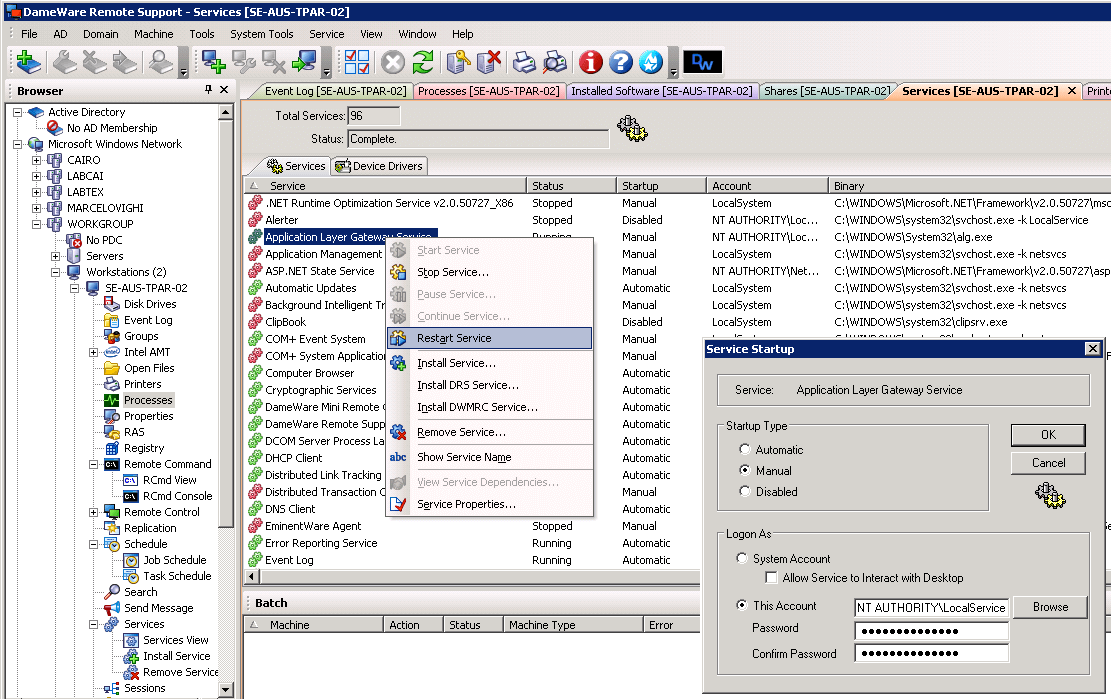
Task: Click the server with red X disconnect icon
Action: click(489, 62)
